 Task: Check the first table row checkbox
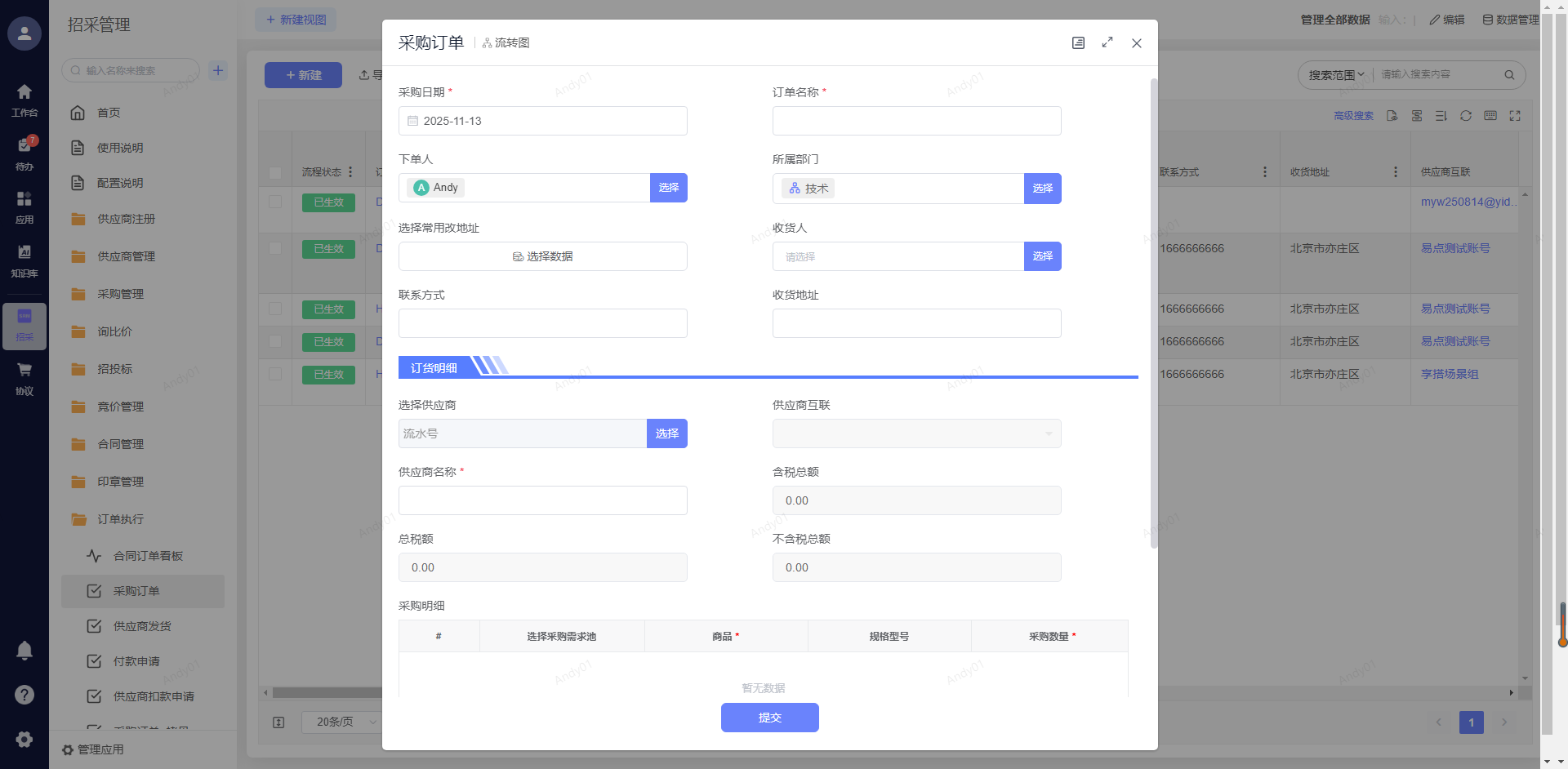coord(275,202)
